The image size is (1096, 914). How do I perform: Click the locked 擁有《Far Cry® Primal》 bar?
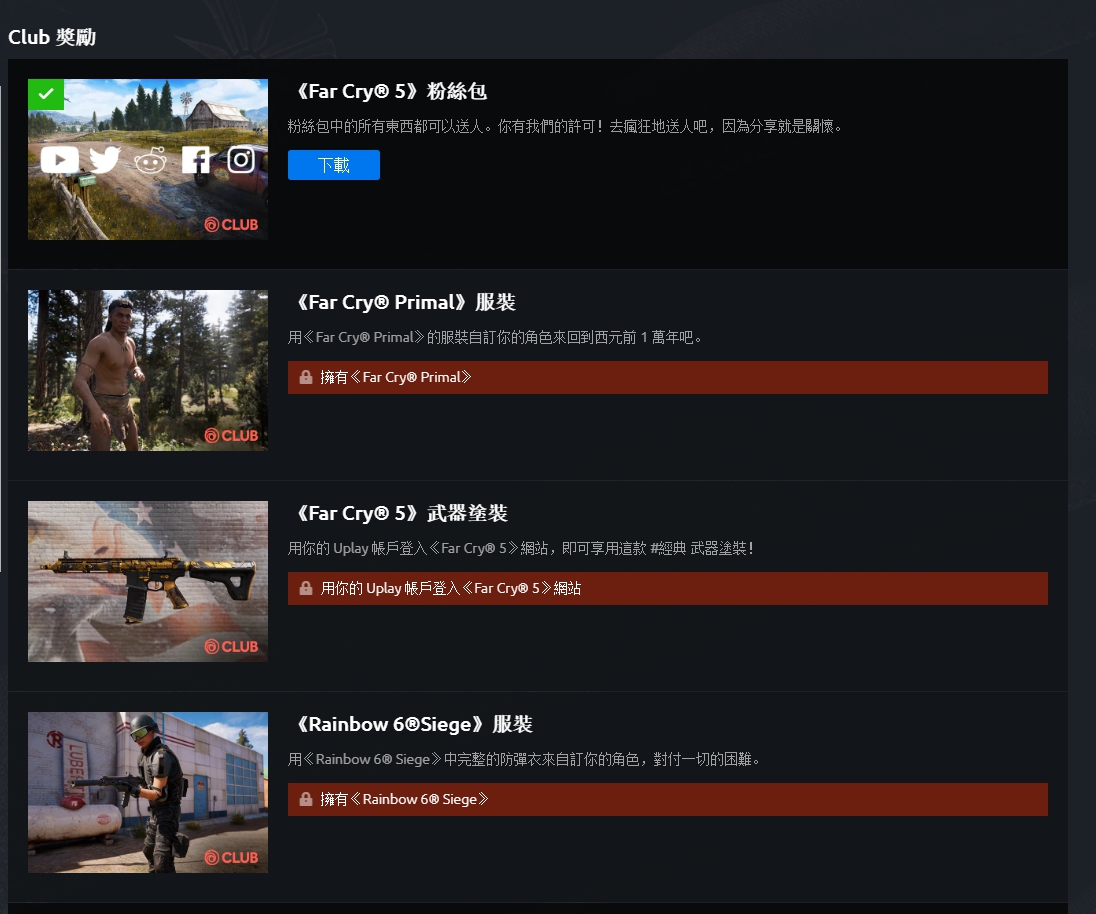point(668,377)
